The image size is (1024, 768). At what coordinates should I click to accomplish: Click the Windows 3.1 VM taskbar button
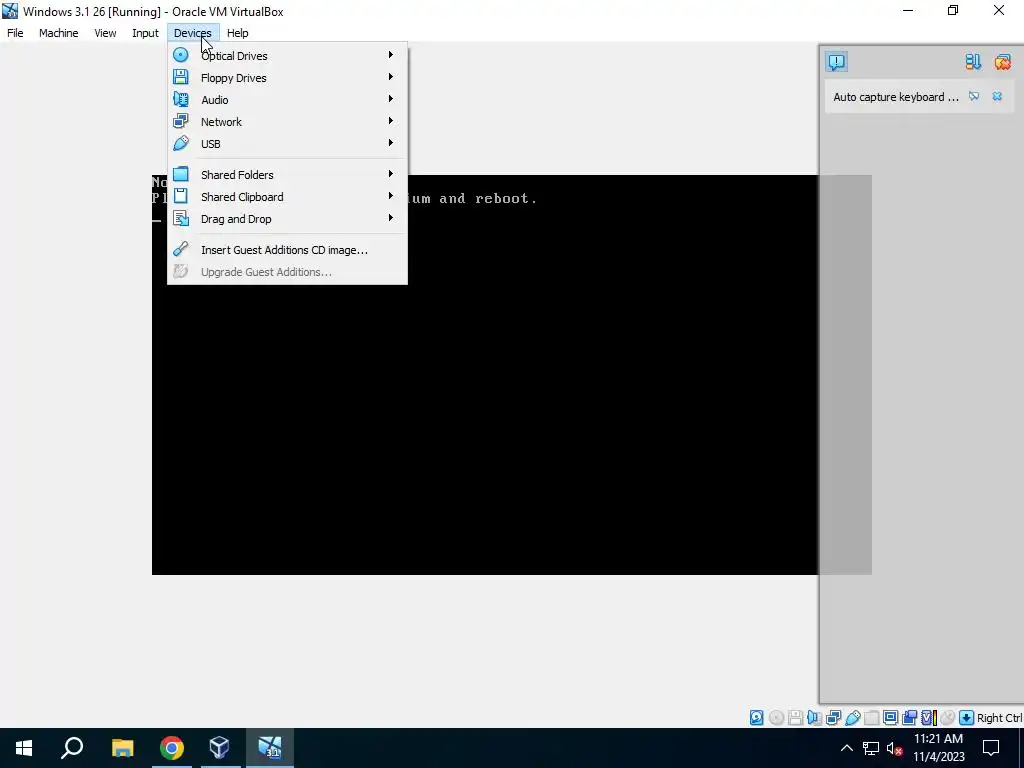pos(269,748)
